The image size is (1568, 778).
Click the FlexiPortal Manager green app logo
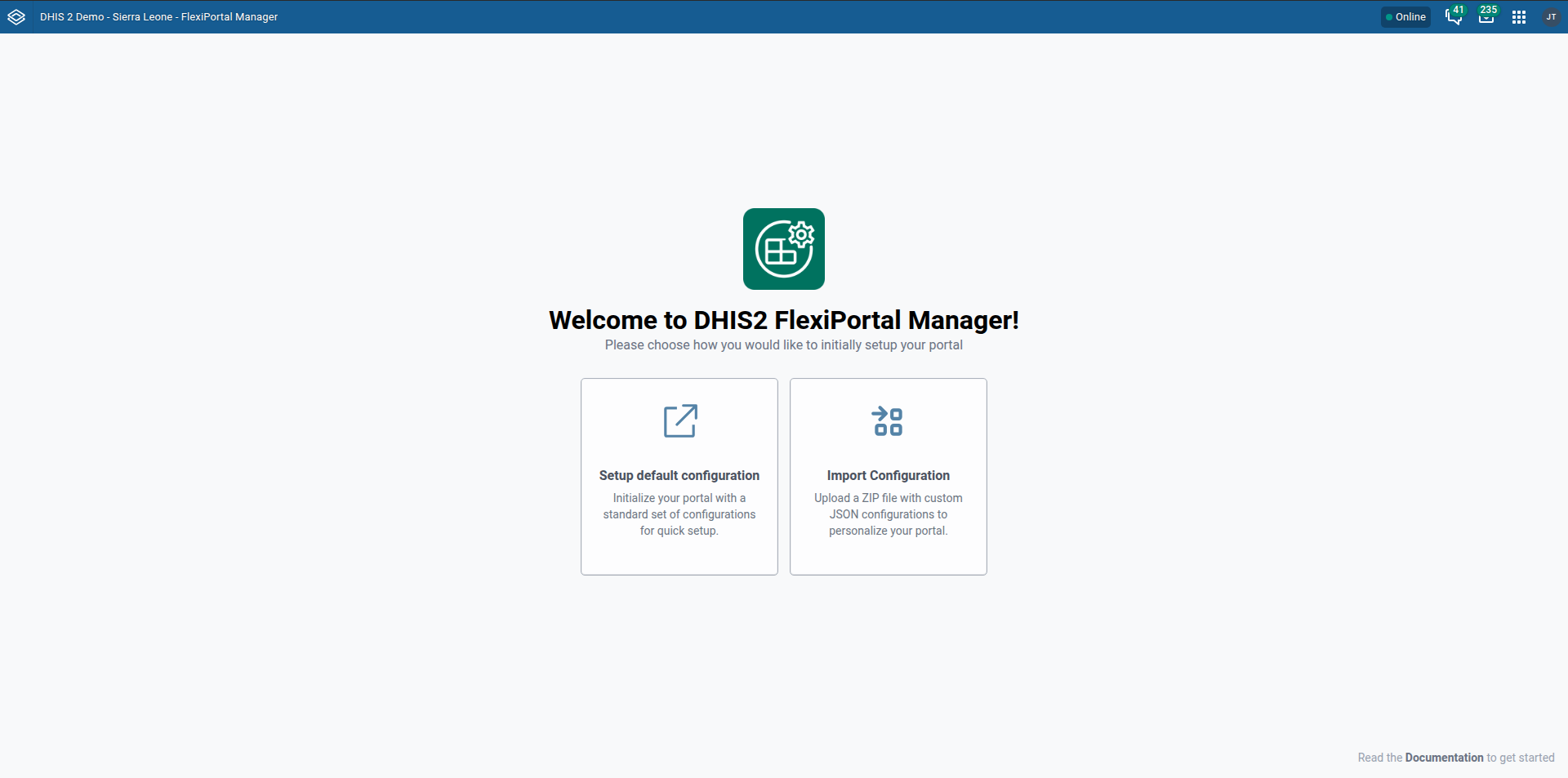point(784,249)
